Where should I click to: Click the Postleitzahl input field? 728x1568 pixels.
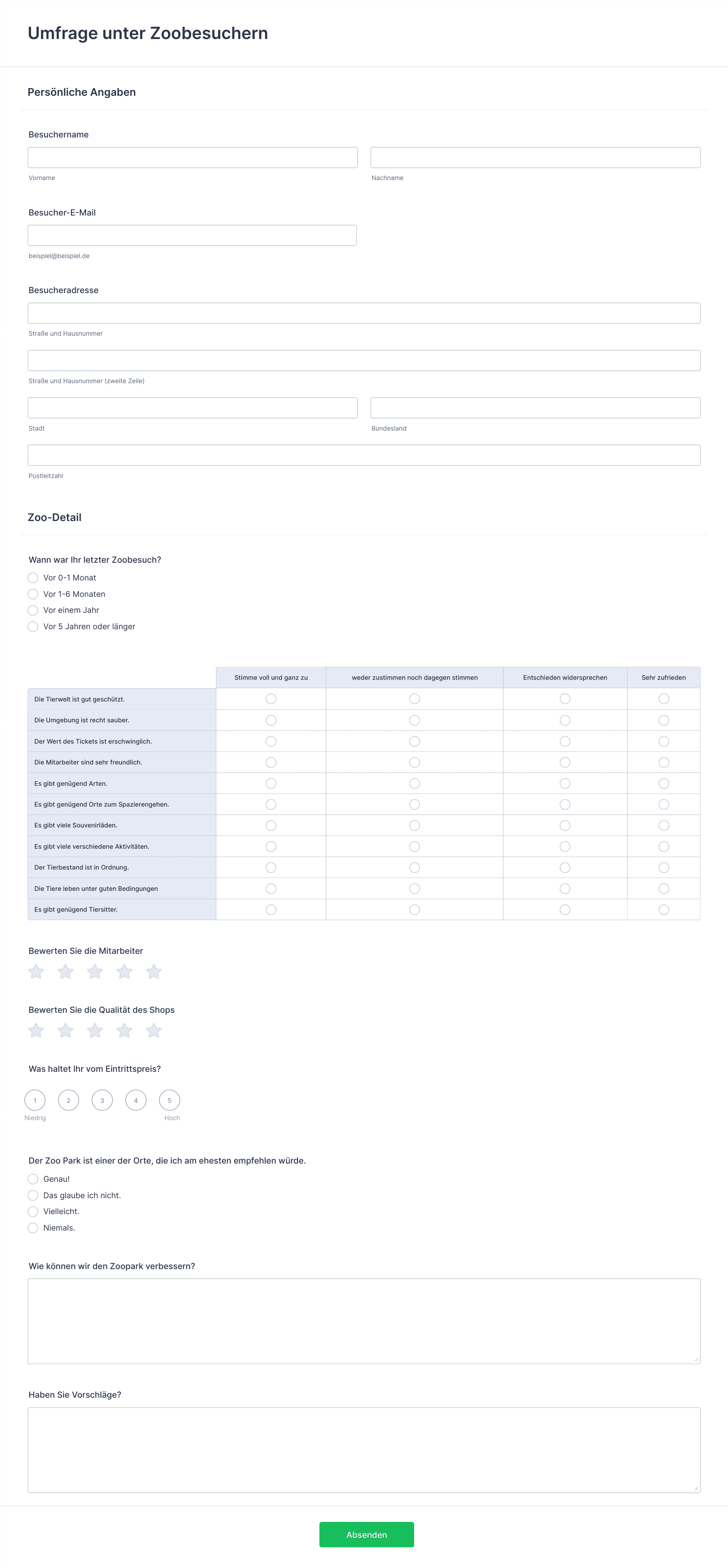[364, 455]
